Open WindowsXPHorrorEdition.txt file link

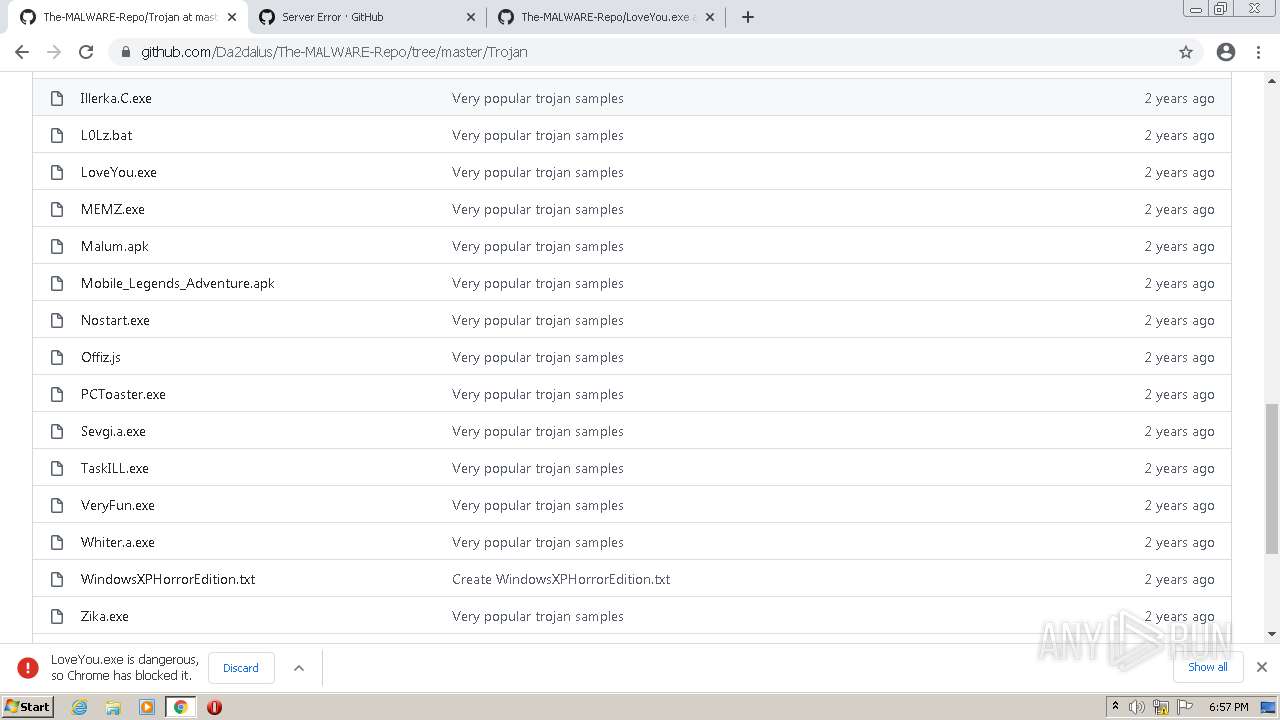pos(168,579)
